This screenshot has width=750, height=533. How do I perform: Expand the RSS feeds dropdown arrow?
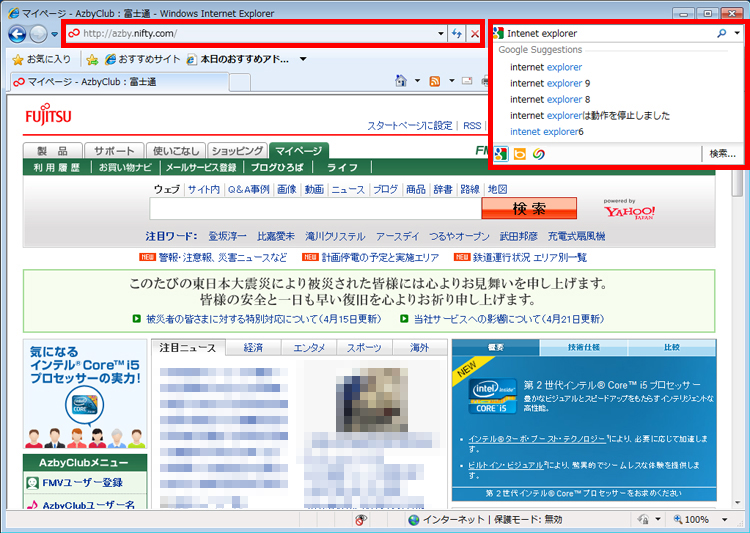[452, 81]
